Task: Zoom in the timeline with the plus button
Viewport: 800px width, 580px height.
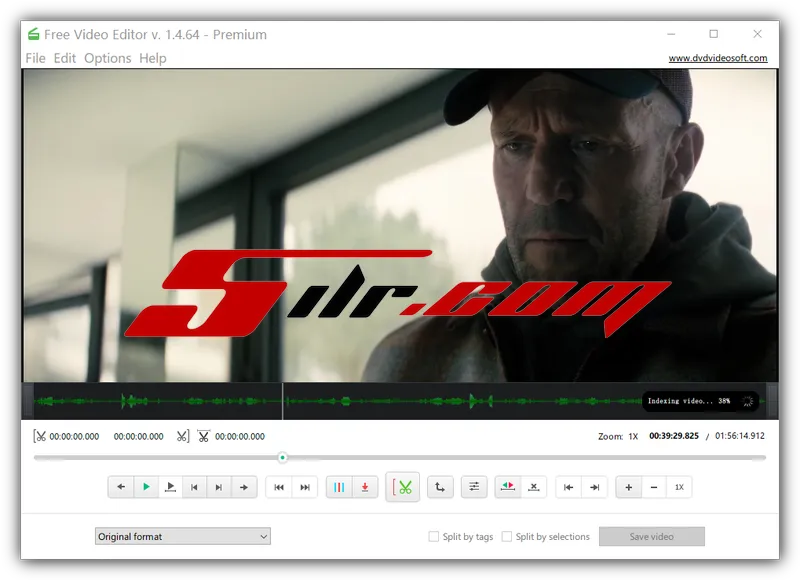Action: click(629, 487)
